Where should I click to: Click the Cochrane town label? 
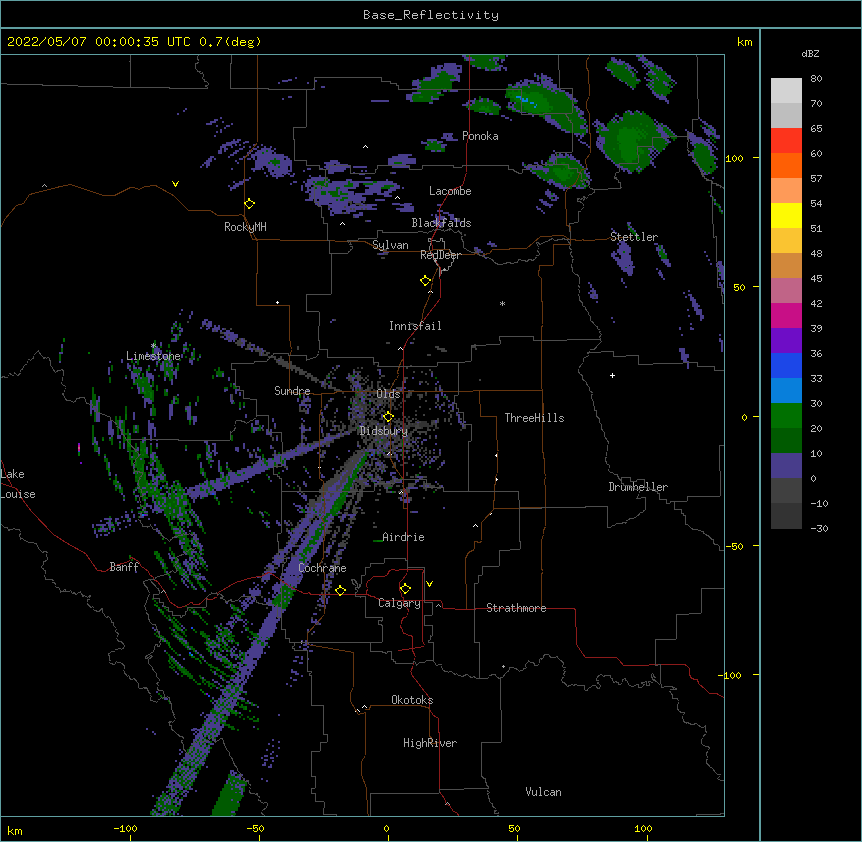click(322, 568)
